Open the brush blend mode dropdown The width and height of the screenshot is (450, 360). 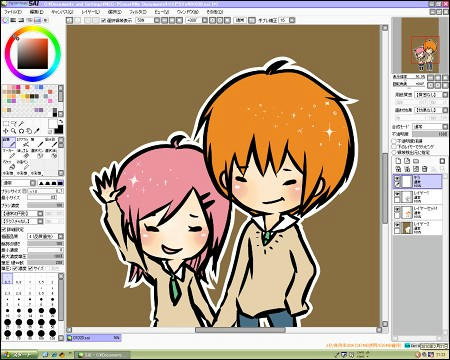[19, 183]
